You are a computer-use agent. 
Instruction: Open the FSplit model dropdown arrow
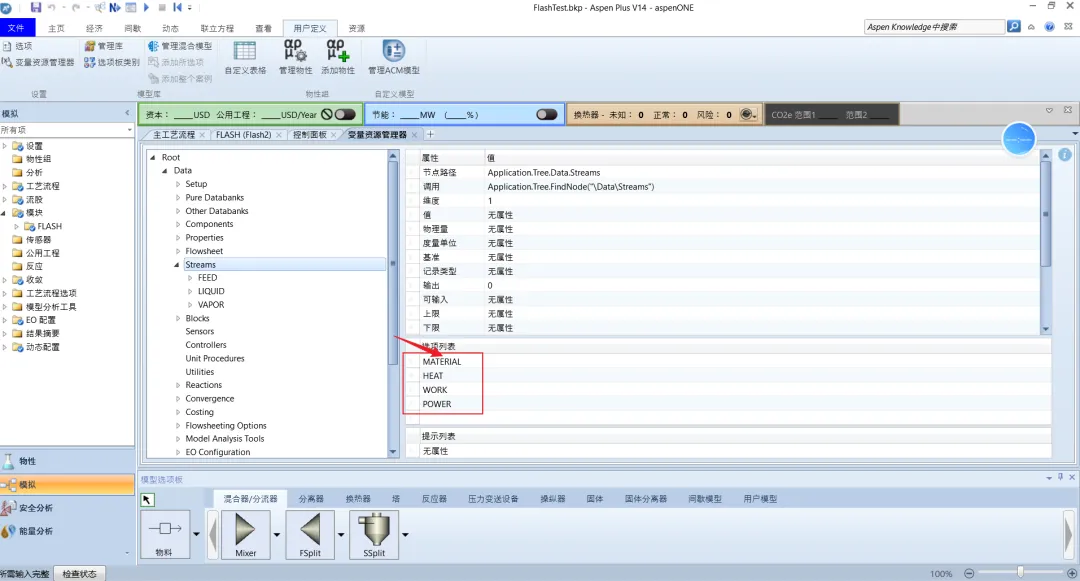pyautogui.click(x=341, y=534)
